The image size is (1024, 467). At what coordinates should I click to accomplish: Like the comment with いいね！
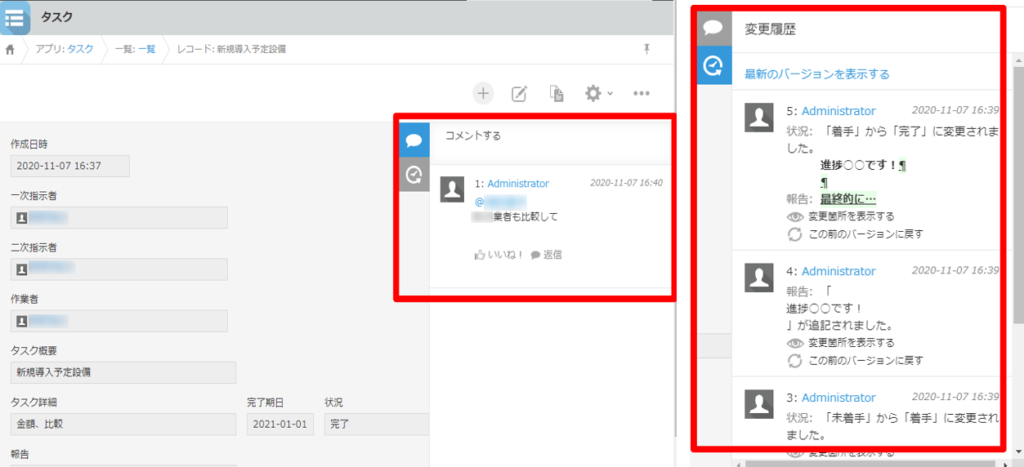499,255
